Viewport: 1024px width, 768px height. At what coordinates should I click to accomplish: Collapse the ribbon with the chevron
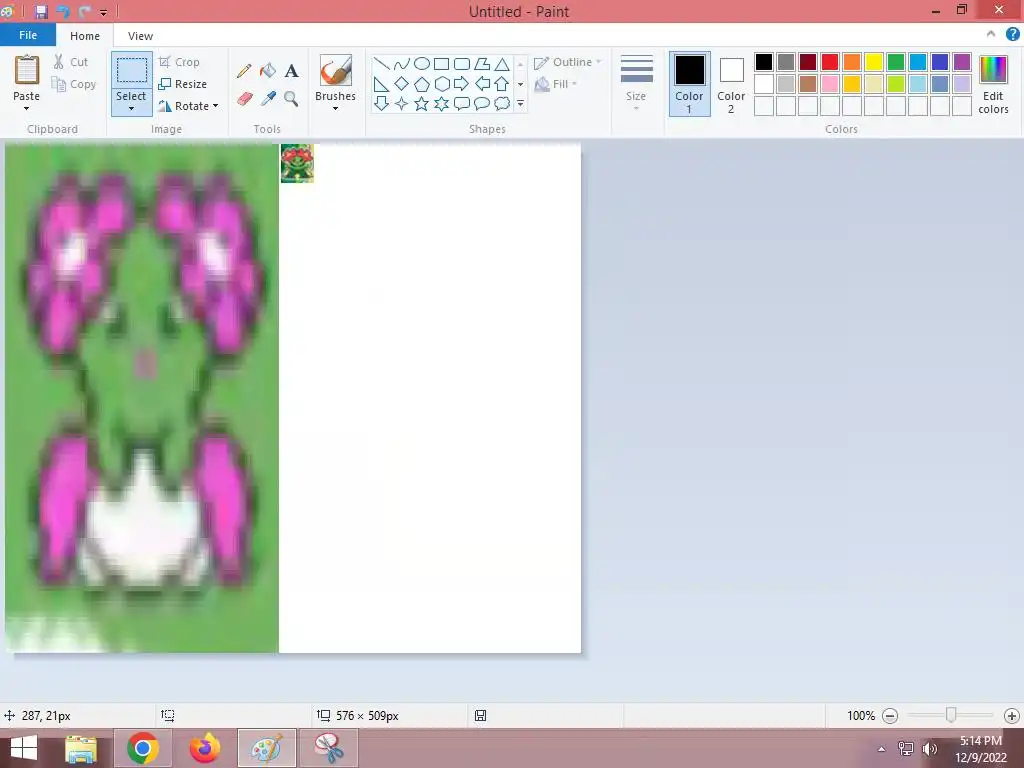tap(991, 34)
